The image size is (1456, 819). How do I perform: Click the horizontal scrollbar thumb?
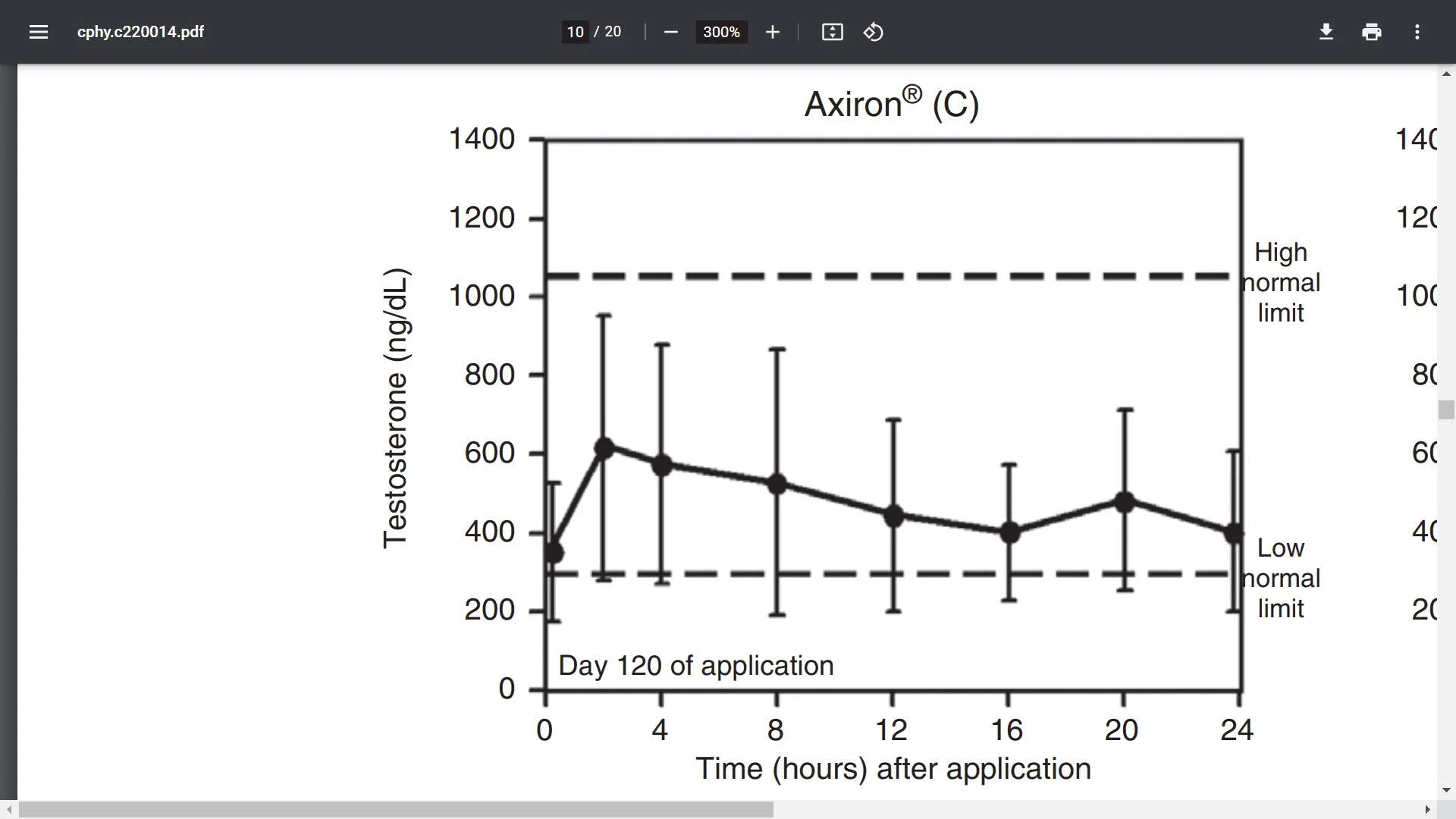(x=396, y=810)
